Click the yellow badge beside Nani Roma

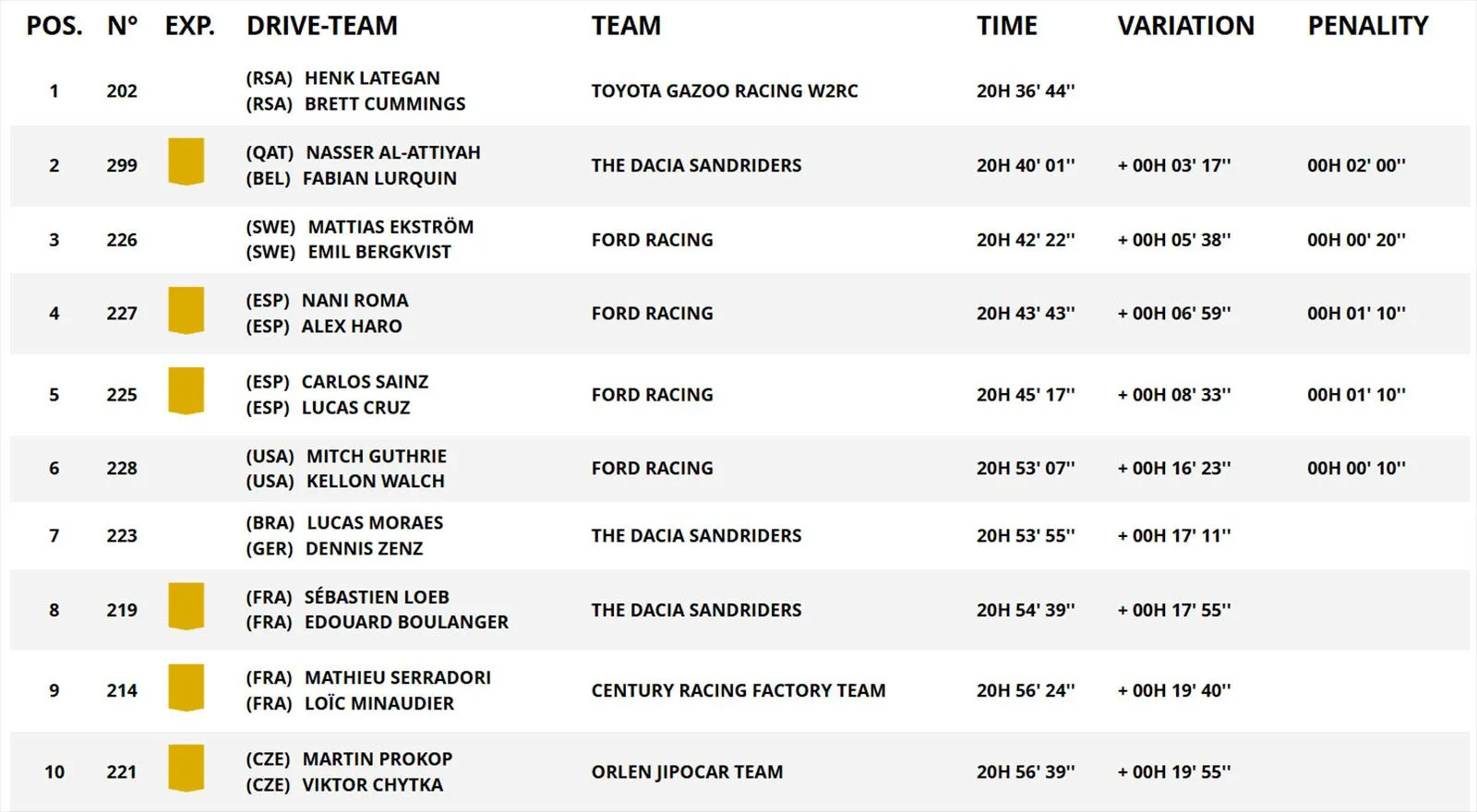coord(186,310)
